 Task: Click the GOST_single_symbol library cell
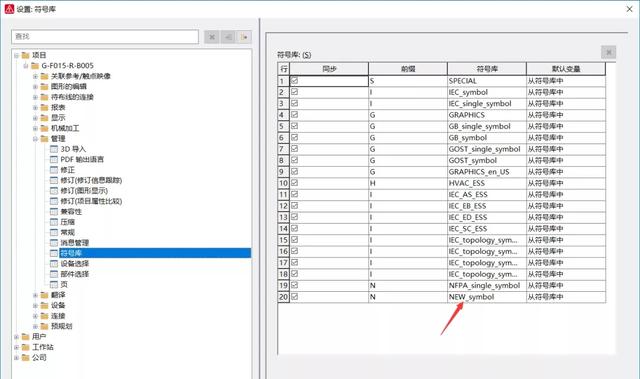click(487, 149)
